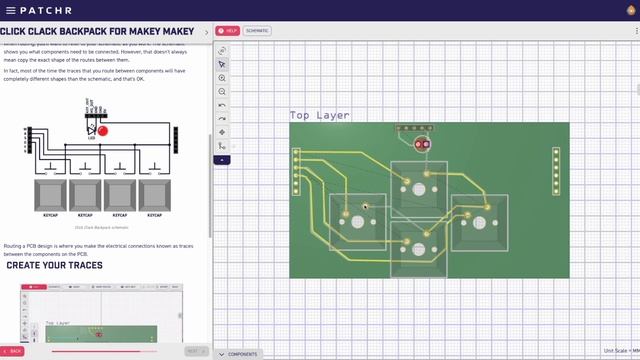Select the rightmost key switch footprint

[x=480, y=223]
